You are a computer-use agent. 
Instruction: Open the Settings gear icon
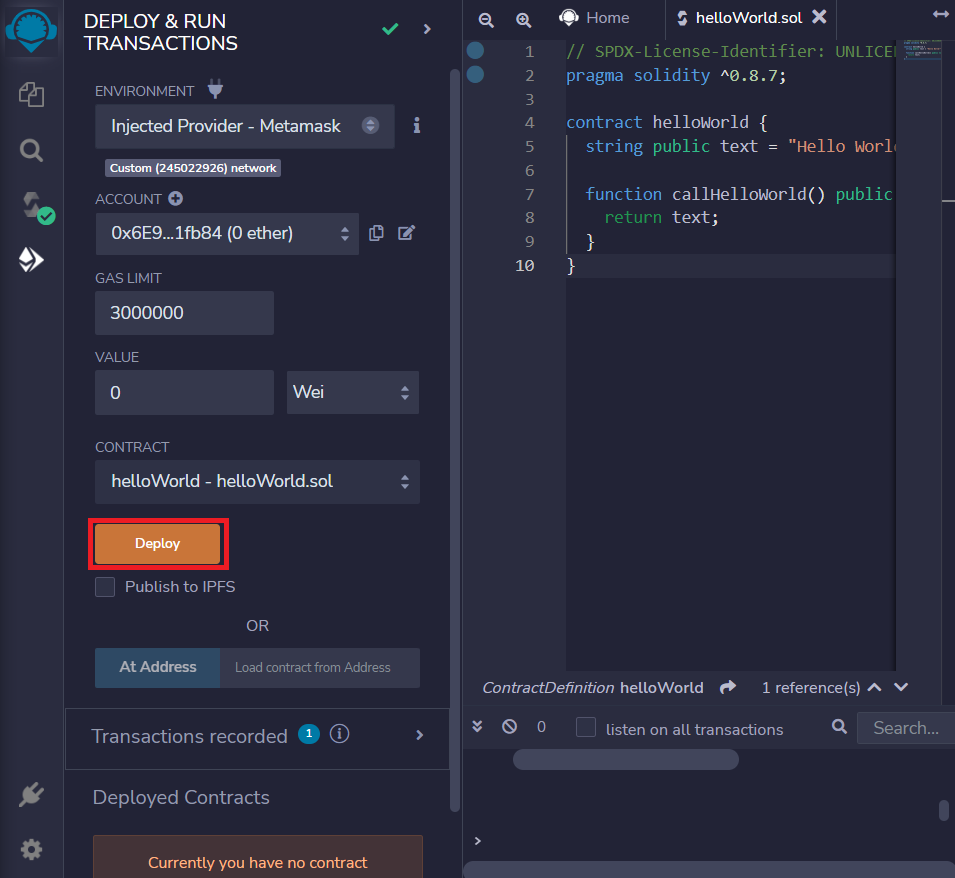[31, 849]
